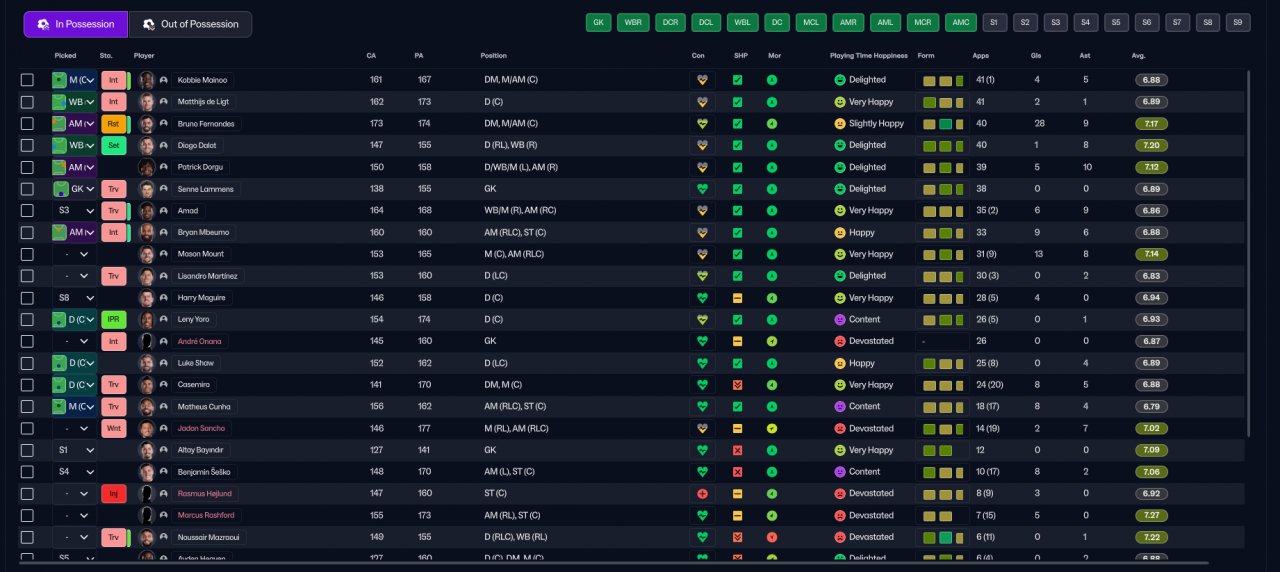
Task: Click the vertical scrollbar of the player list
Action: pos(1248,252)
